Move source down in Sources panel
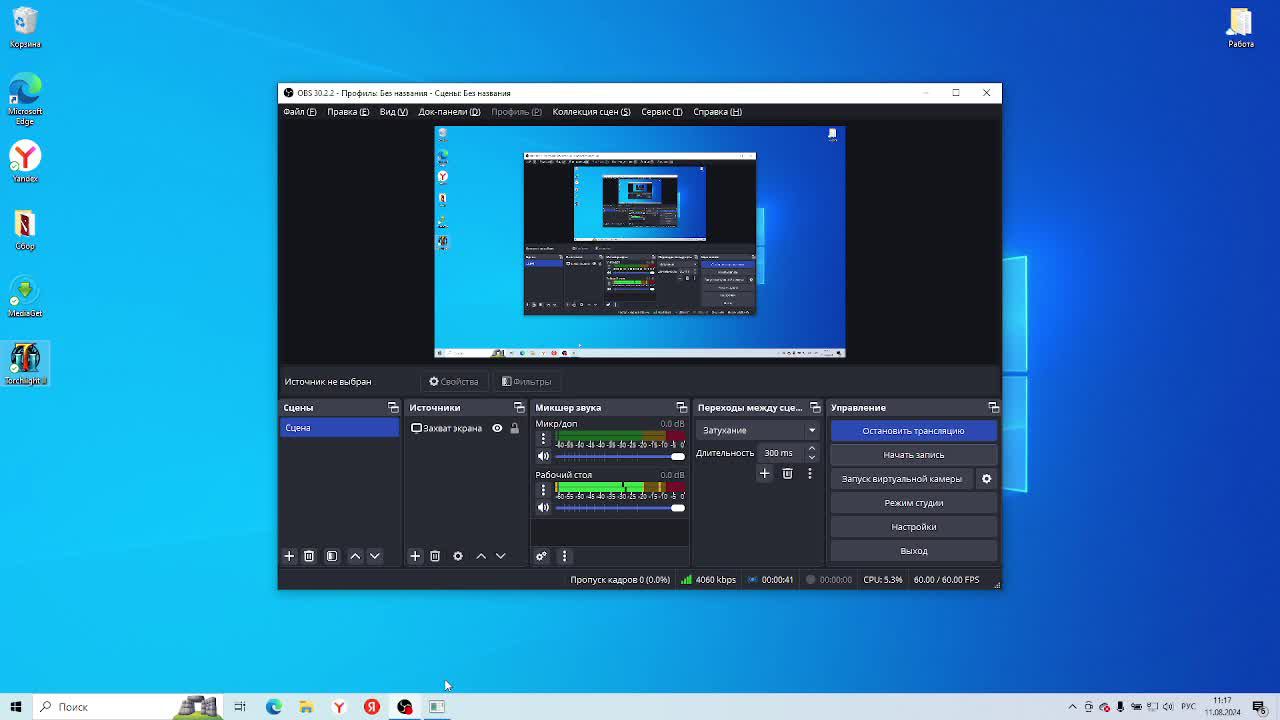Image resolution: width=1280 pixels, height=720 pixels. click(501, 556)
